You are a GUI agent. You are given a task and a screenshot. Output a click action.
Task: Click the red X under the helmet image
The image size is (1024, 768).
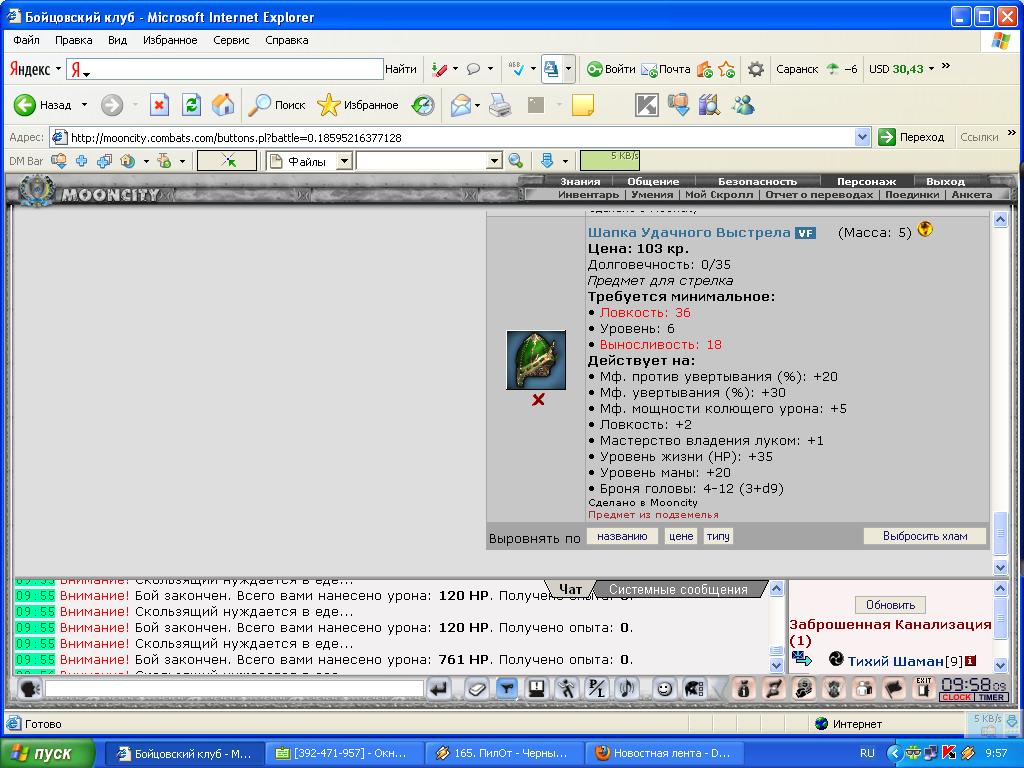click(x=538, y=400)
